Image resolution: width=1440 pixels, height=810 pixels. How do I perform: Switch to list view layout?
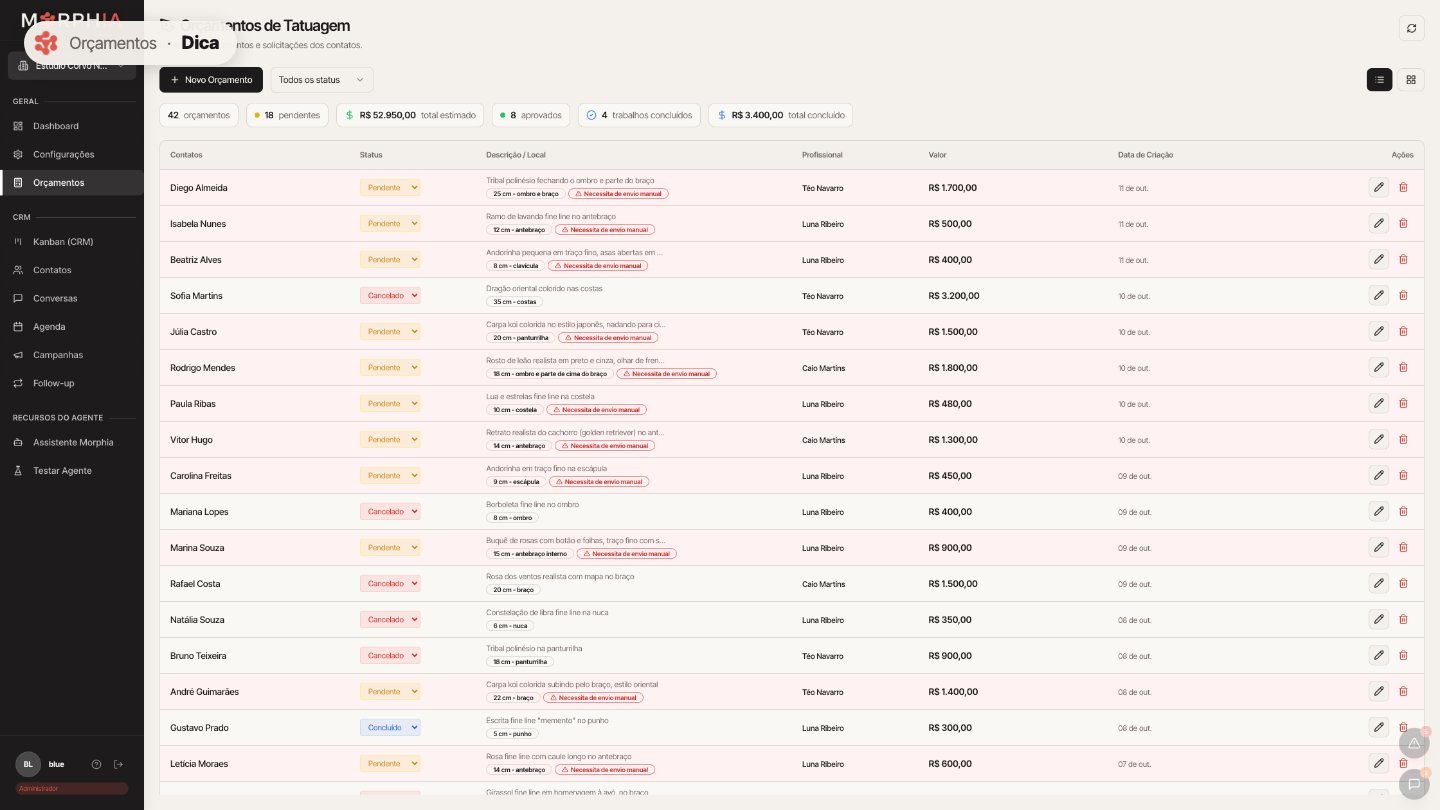tap(1379, 80)
